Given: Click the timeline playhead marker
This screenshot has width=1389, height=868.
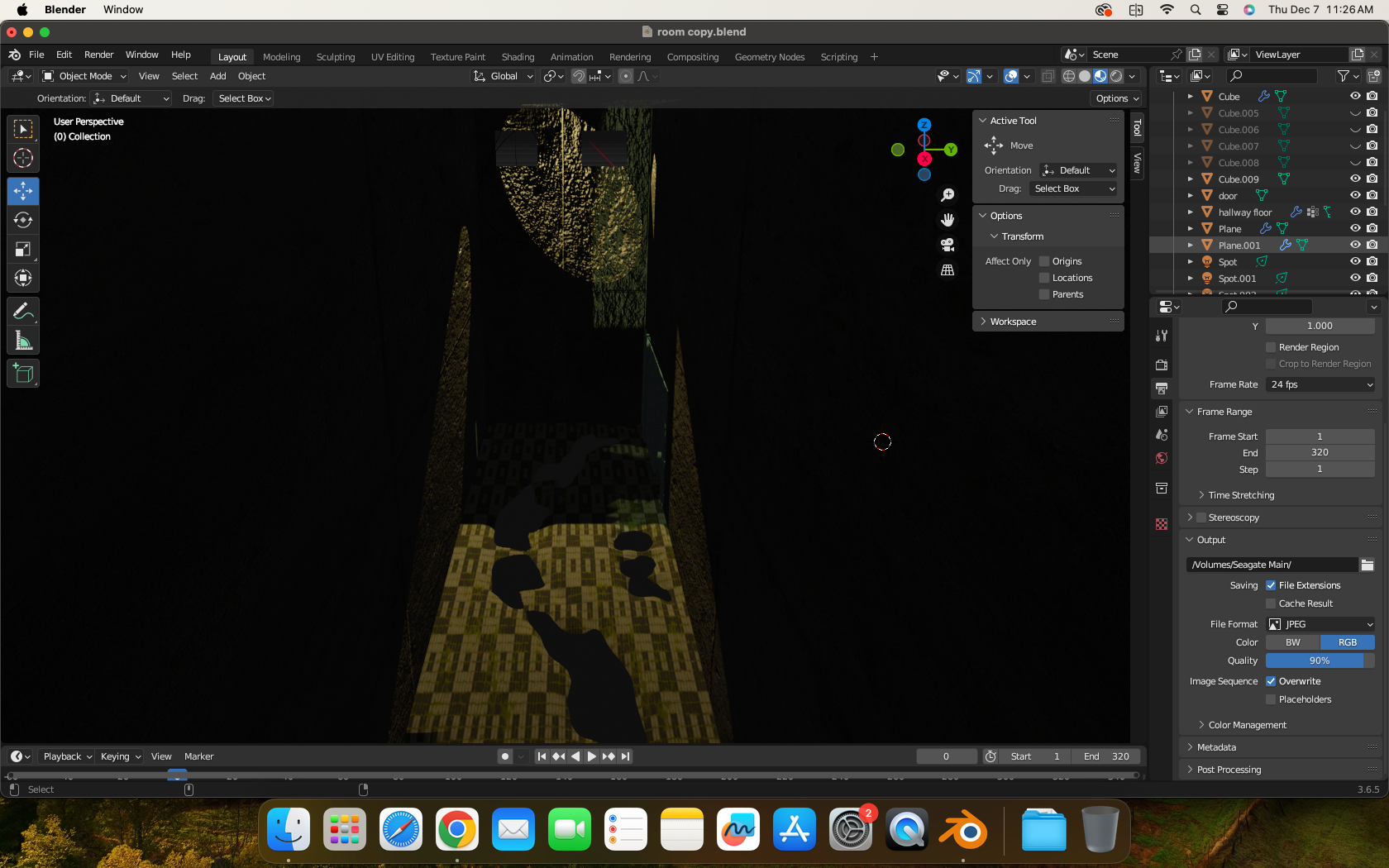Looking at the screenshot, I should tap(177, 775).
